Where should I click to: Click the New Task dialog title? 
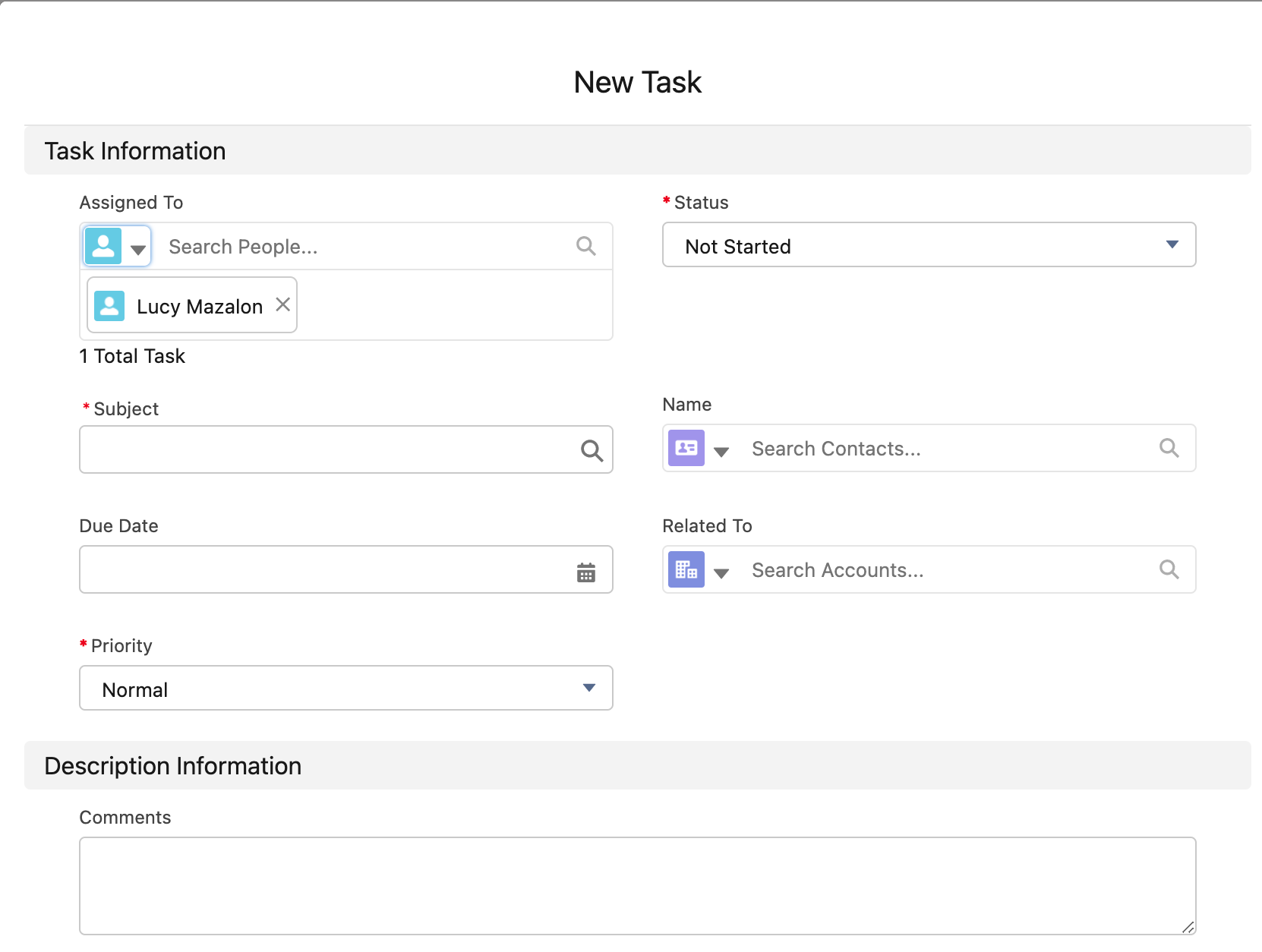pos(638,82)
